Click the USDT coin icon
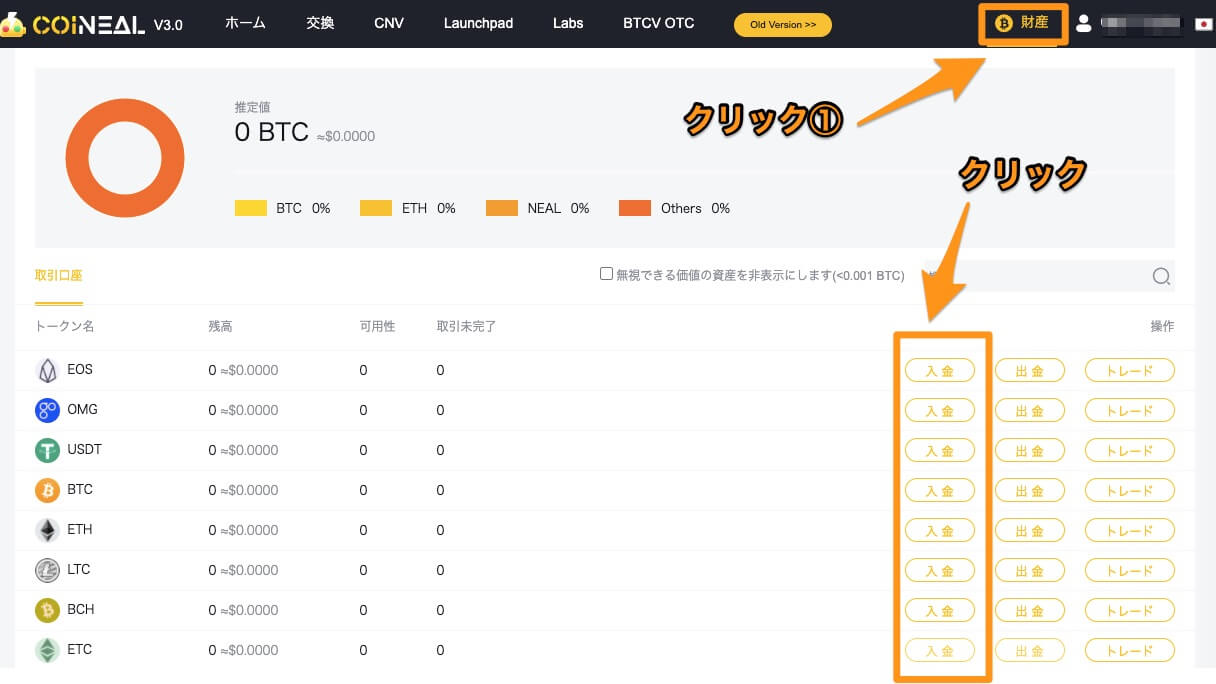Screen dimensions: 1216x684 (x=47, y=450)
